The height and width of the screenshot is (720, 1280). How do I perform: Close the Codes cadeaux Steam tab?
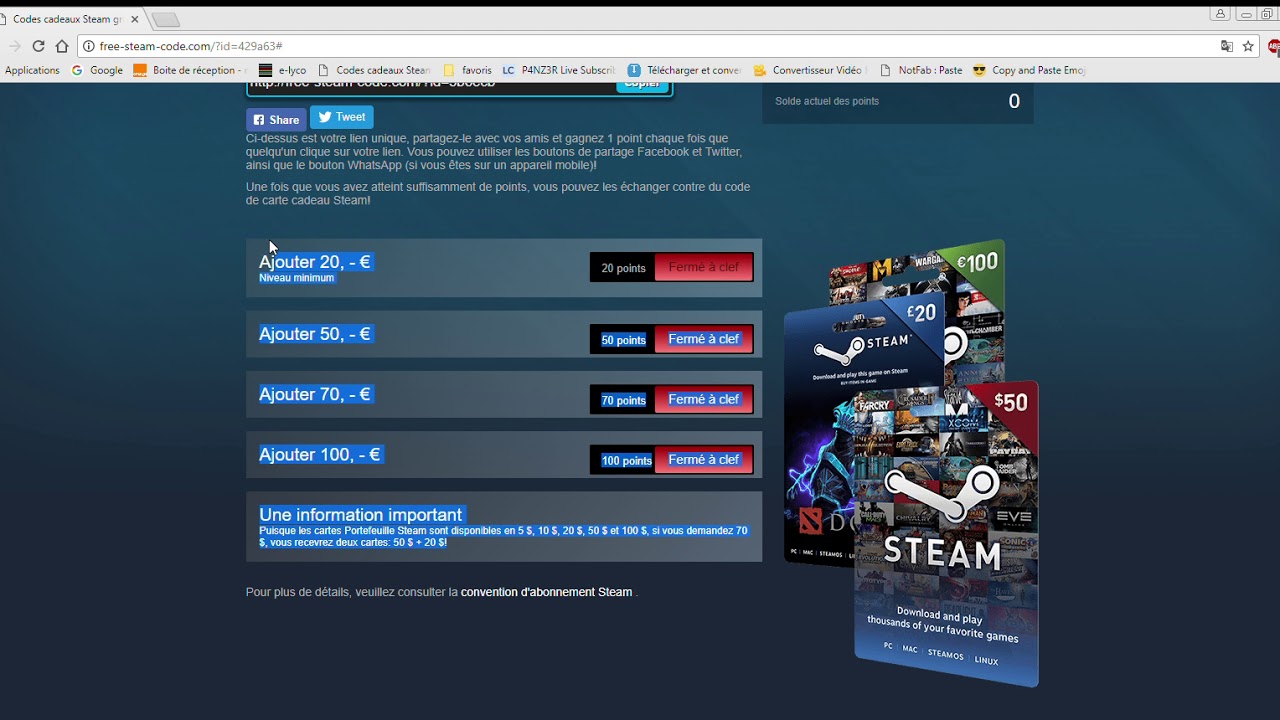(134, 19)
